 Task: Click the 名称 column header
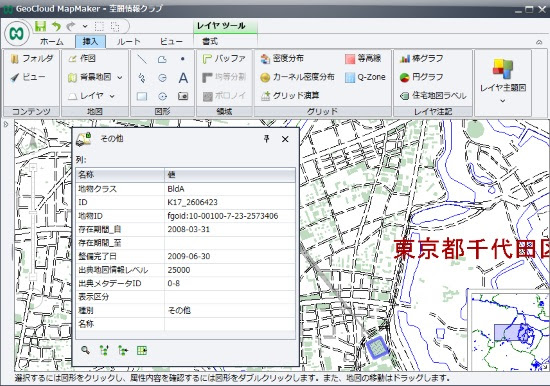[x=120, y=175]
